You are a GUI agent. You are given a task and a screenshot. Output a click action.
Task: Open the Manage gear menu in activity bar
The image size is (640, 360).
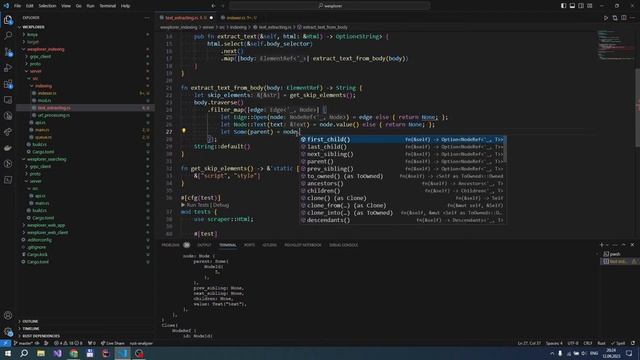[8, 331]
